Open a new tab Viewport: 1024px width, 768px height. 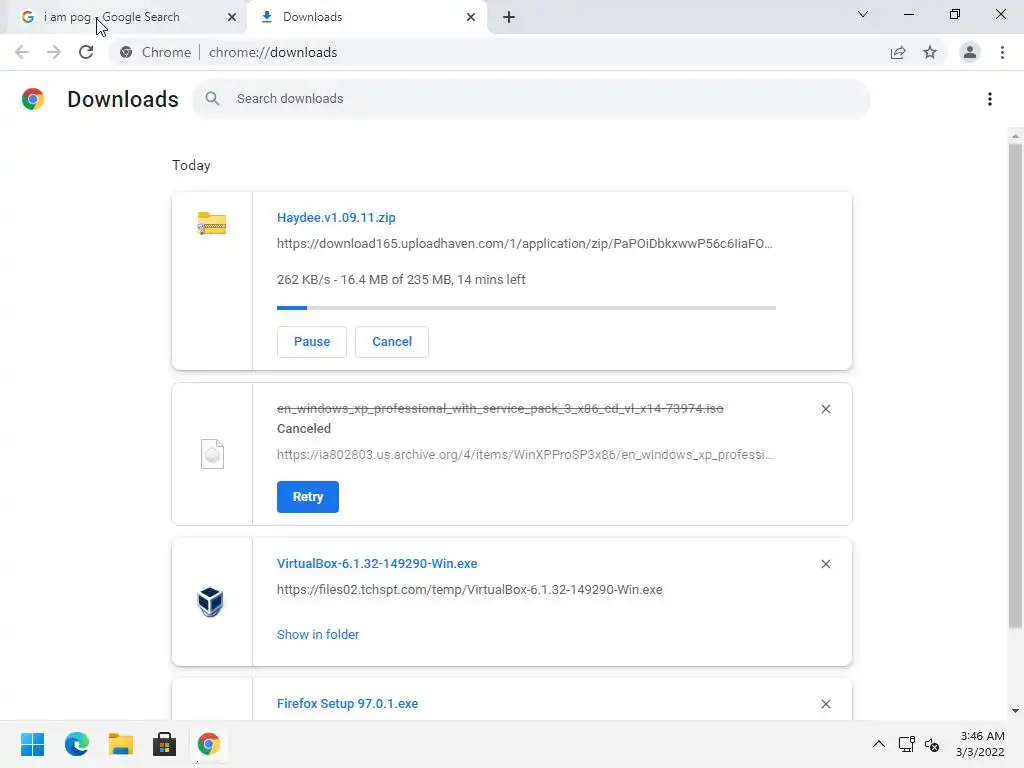click(509, 17)
